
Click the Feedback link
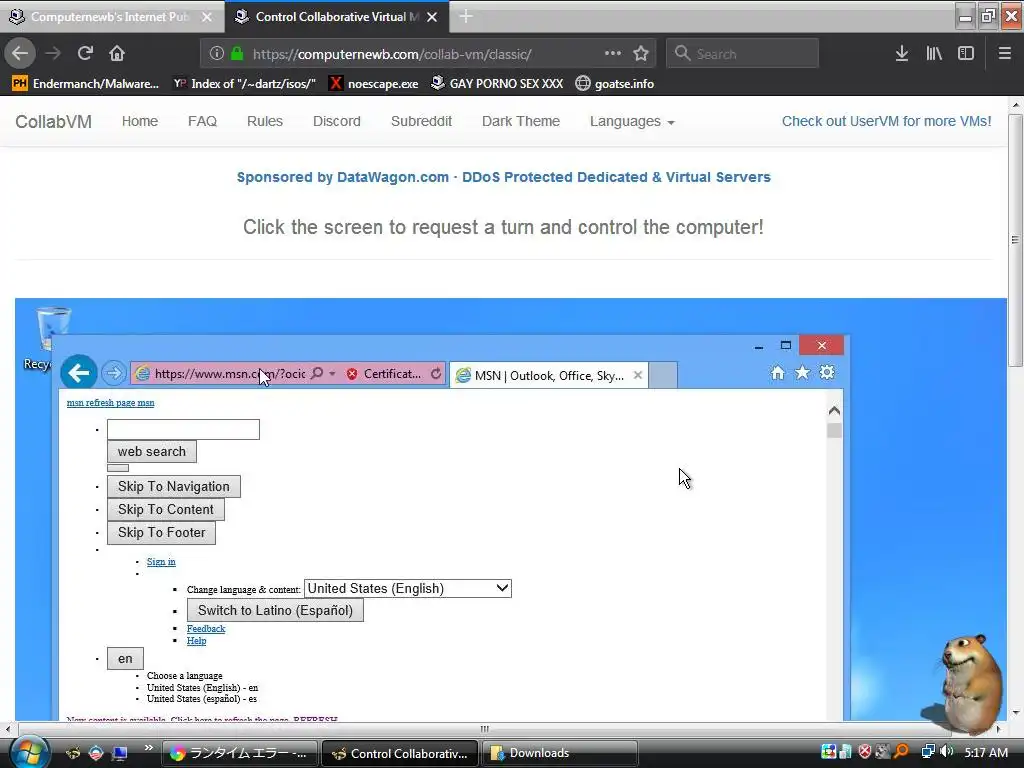click(x=206, y=629)
